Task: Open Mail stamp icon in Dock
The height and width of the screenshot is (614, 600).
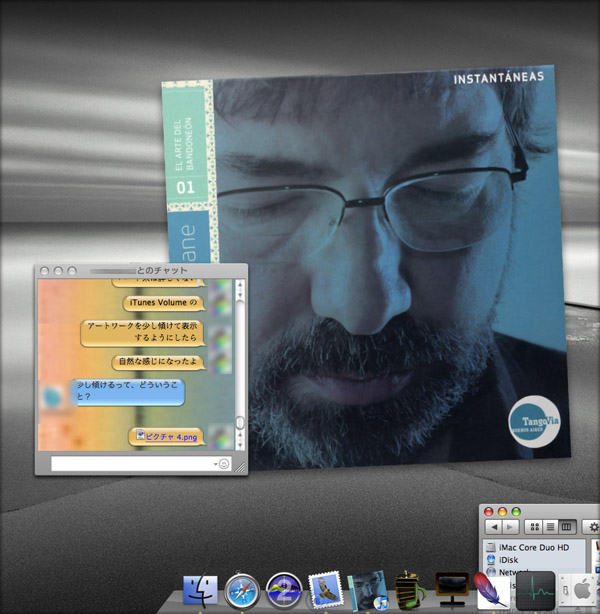Action: 325,591
